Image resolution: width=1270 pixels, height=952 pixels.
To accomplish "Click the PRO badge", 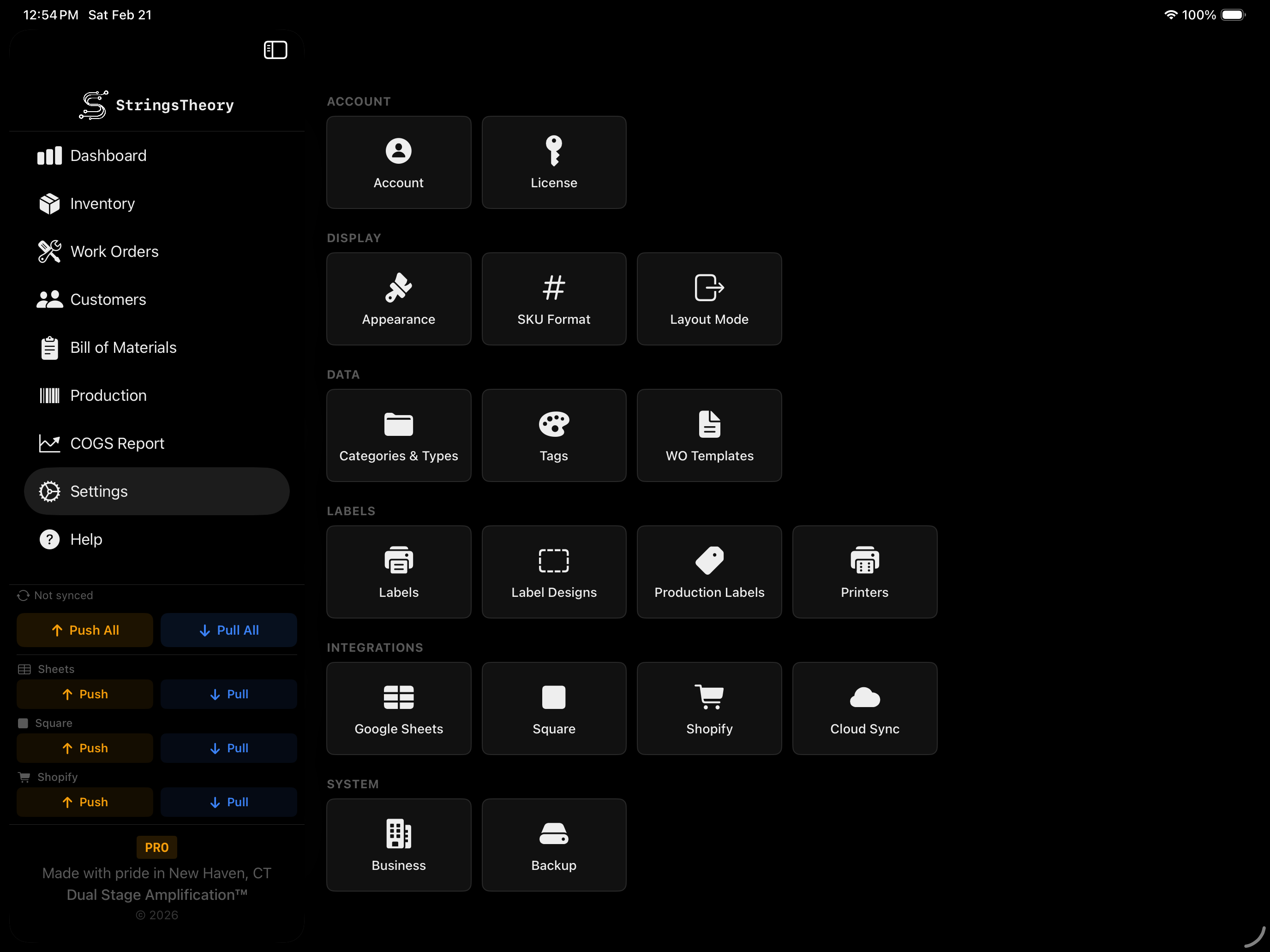I will [156, 848].
